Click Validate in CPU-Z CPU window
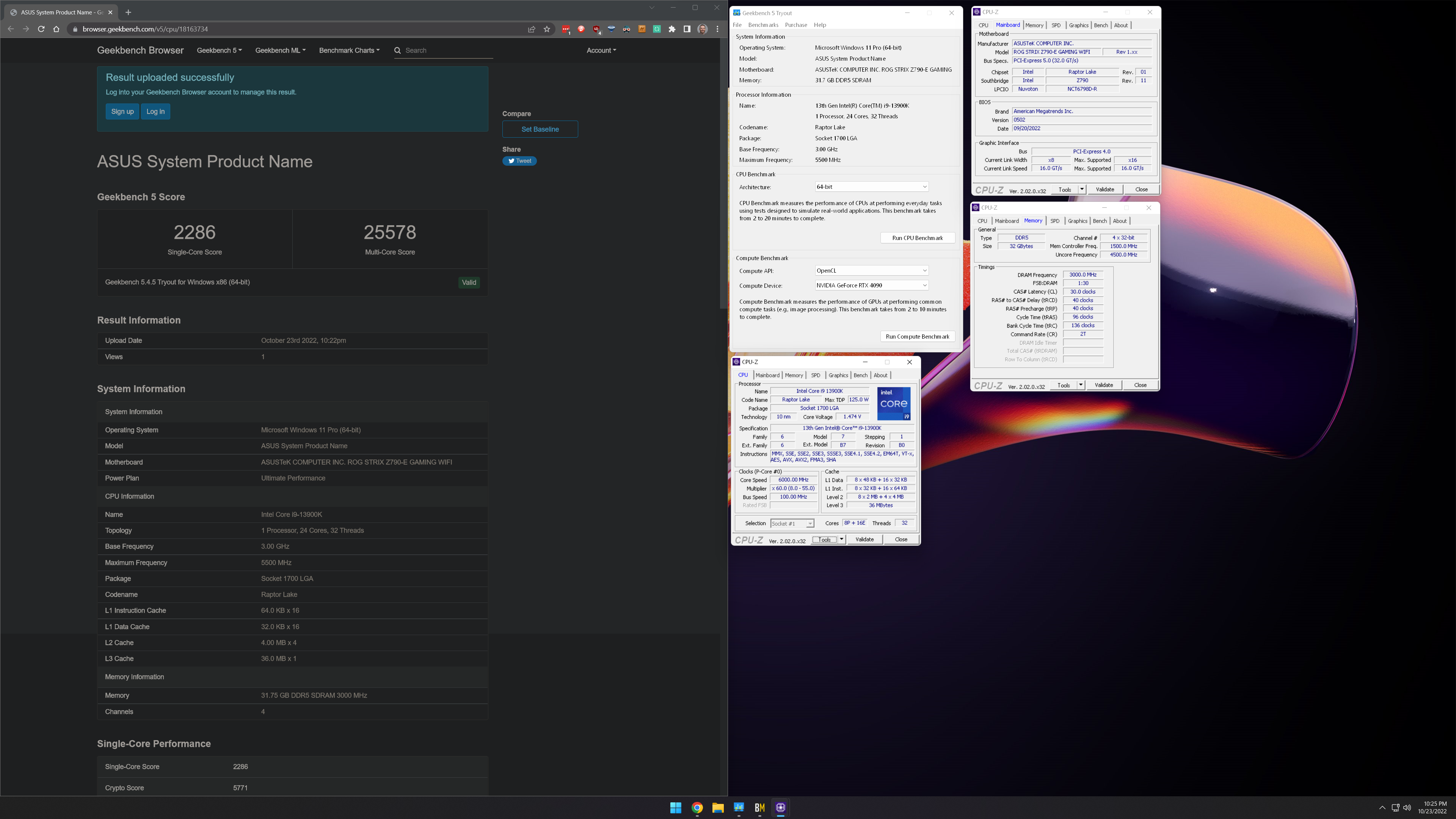 pyautogui.click(x=864, y=539)
